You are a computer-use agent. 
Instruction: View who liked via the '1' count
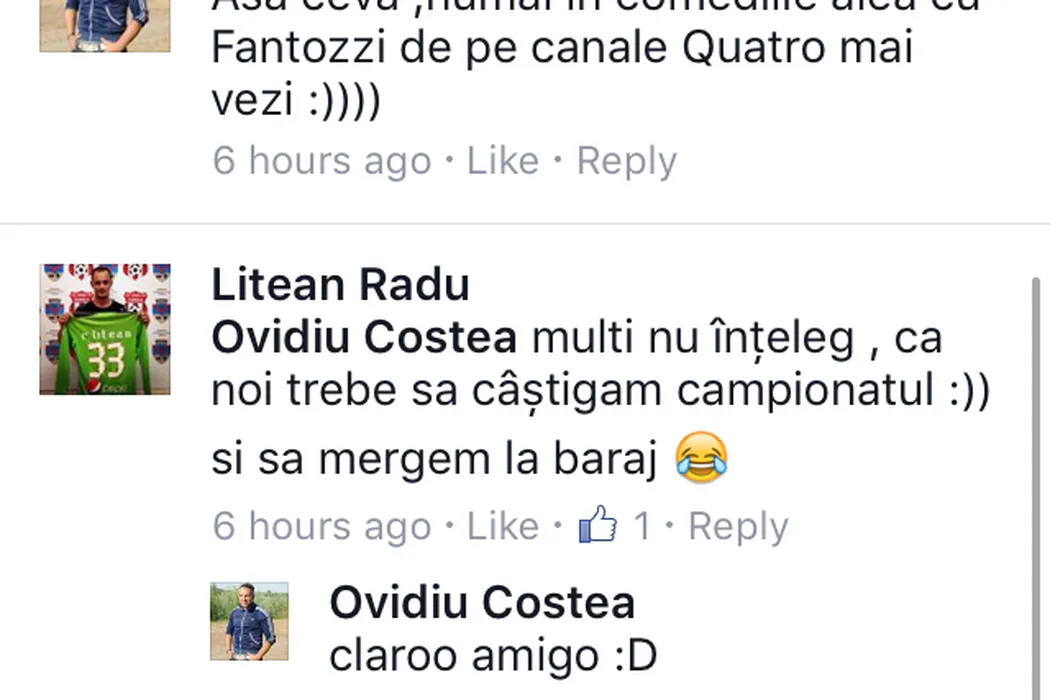(642, 526)
